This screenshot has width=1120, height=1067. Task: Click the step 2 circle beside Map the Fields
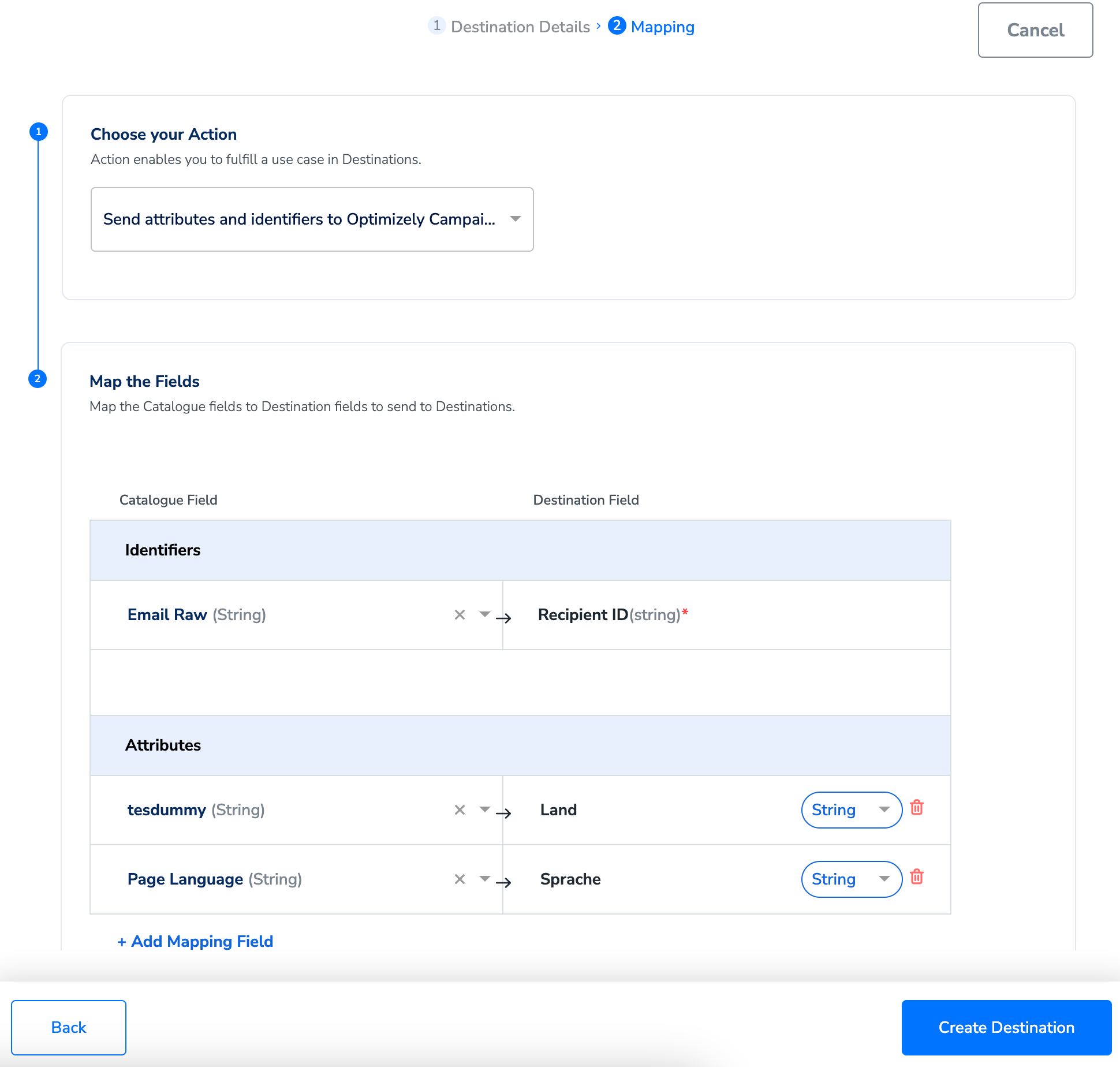point(38,379)
